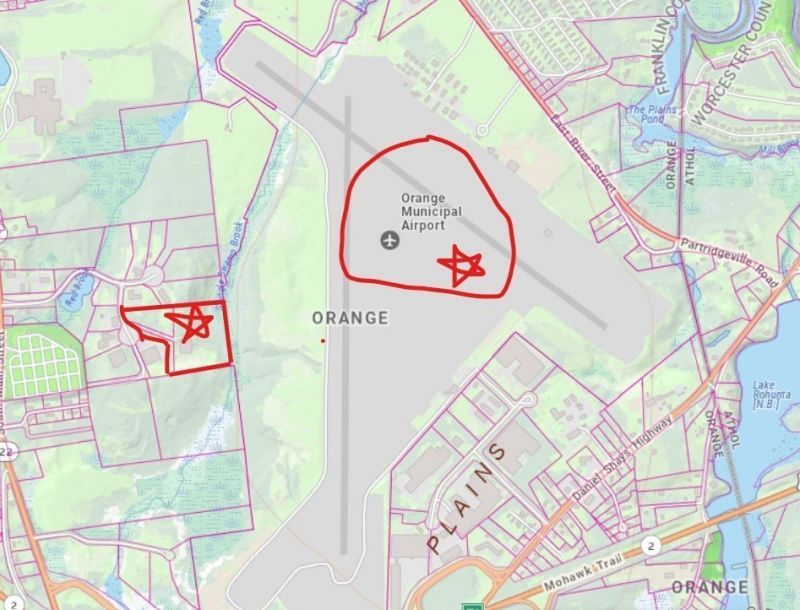This screenshot has width=800, height=610.
Task: Select the central ORANGE town label
Action: pos(351,318)
